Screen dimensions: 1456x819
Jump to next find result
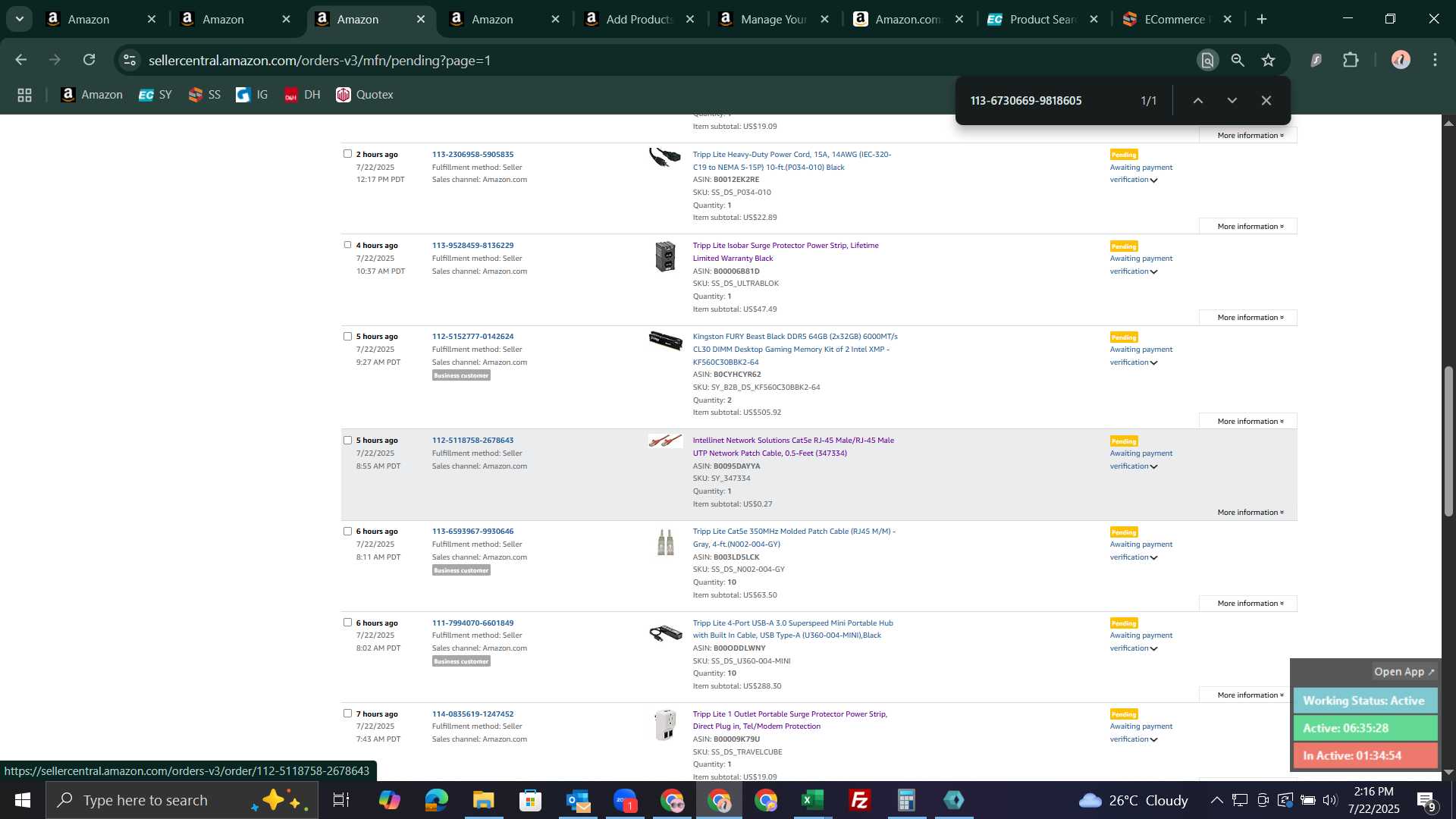(1232, 101)
